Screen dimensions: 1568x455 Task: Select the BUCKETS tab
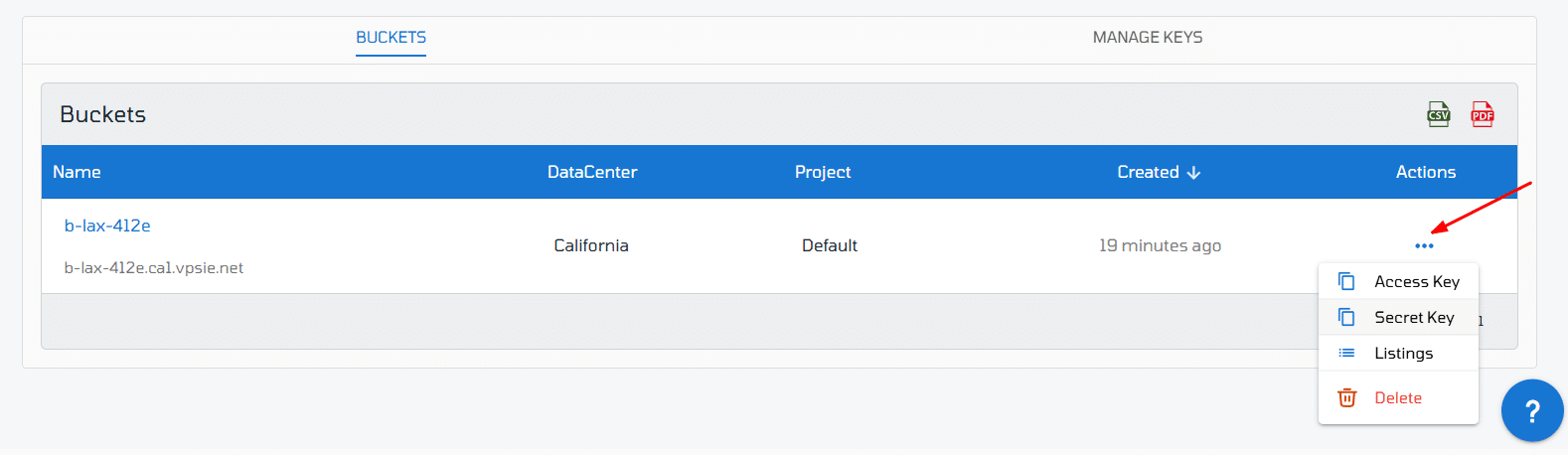pos(392,38)
